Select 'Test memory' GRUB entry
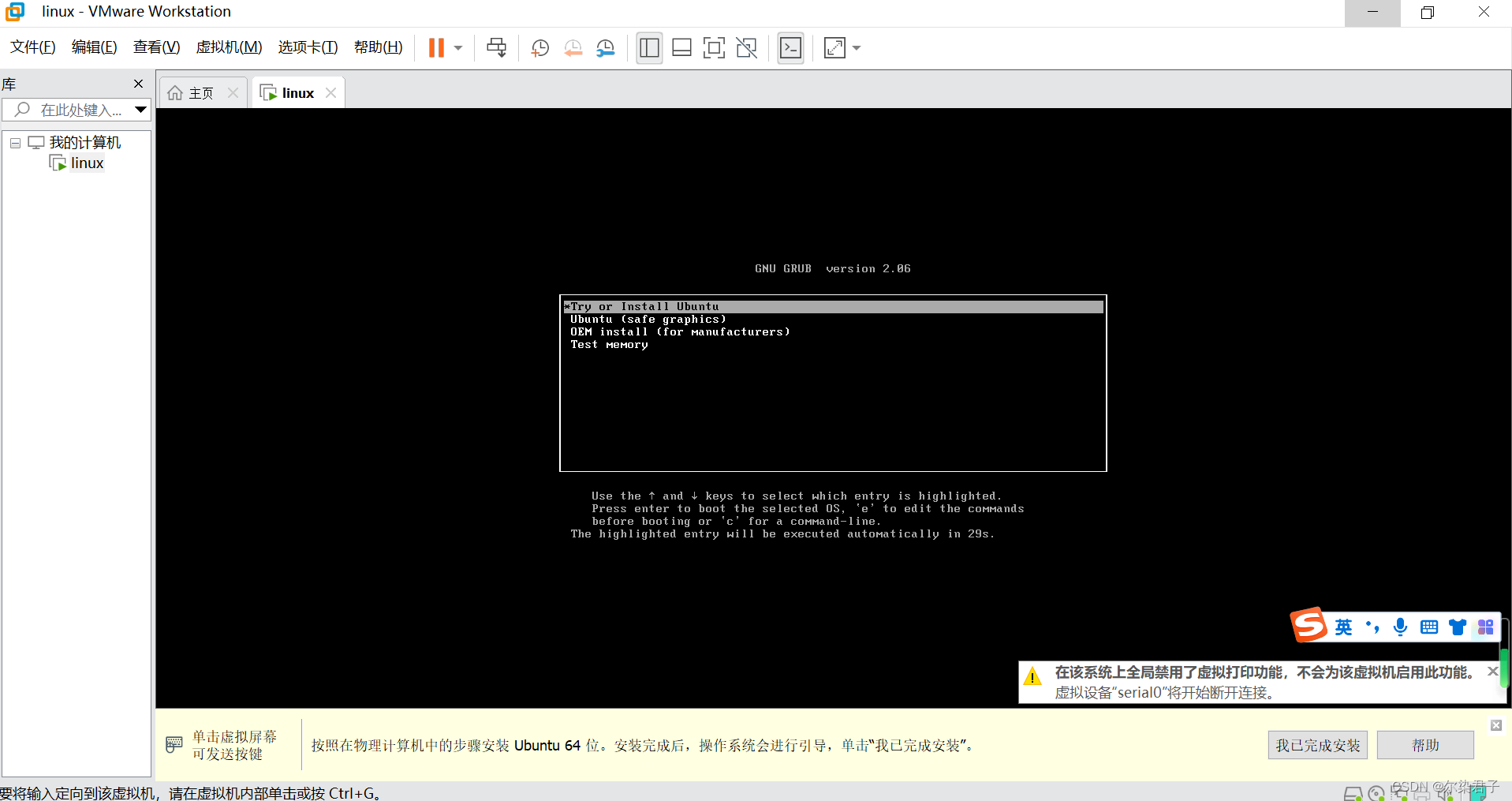The height and width of the screenshot is (801, 1512). pos(609,345)
